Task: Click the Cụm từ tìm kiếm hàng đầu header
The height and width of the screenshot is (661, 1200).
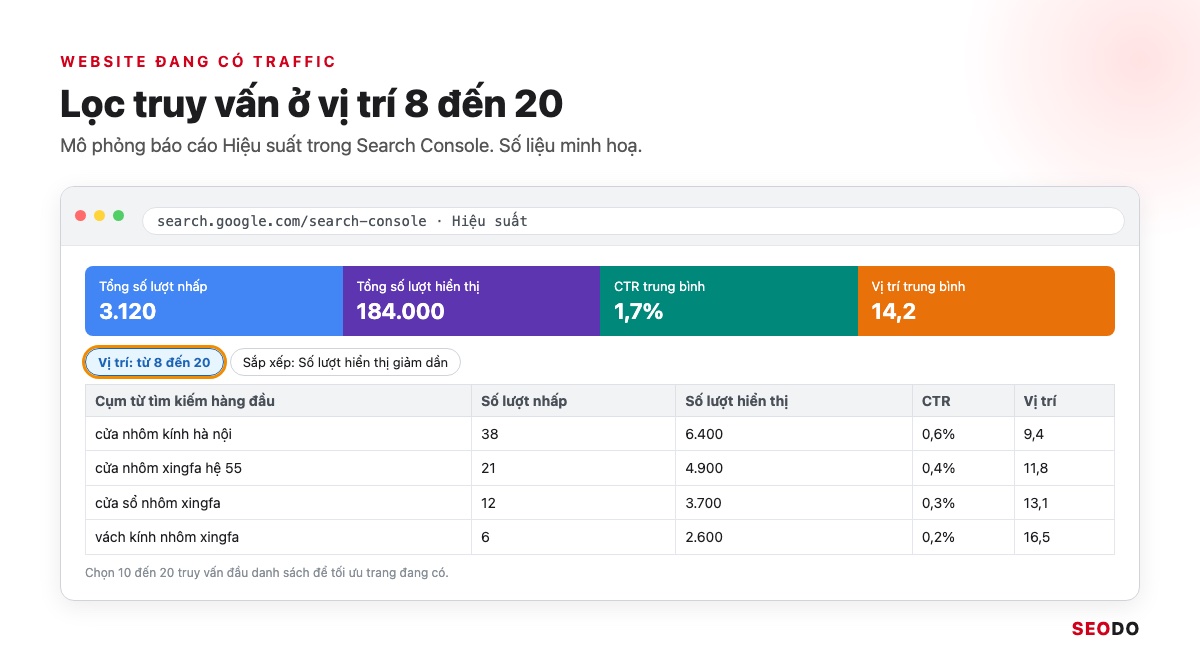Action: point(278,401)
